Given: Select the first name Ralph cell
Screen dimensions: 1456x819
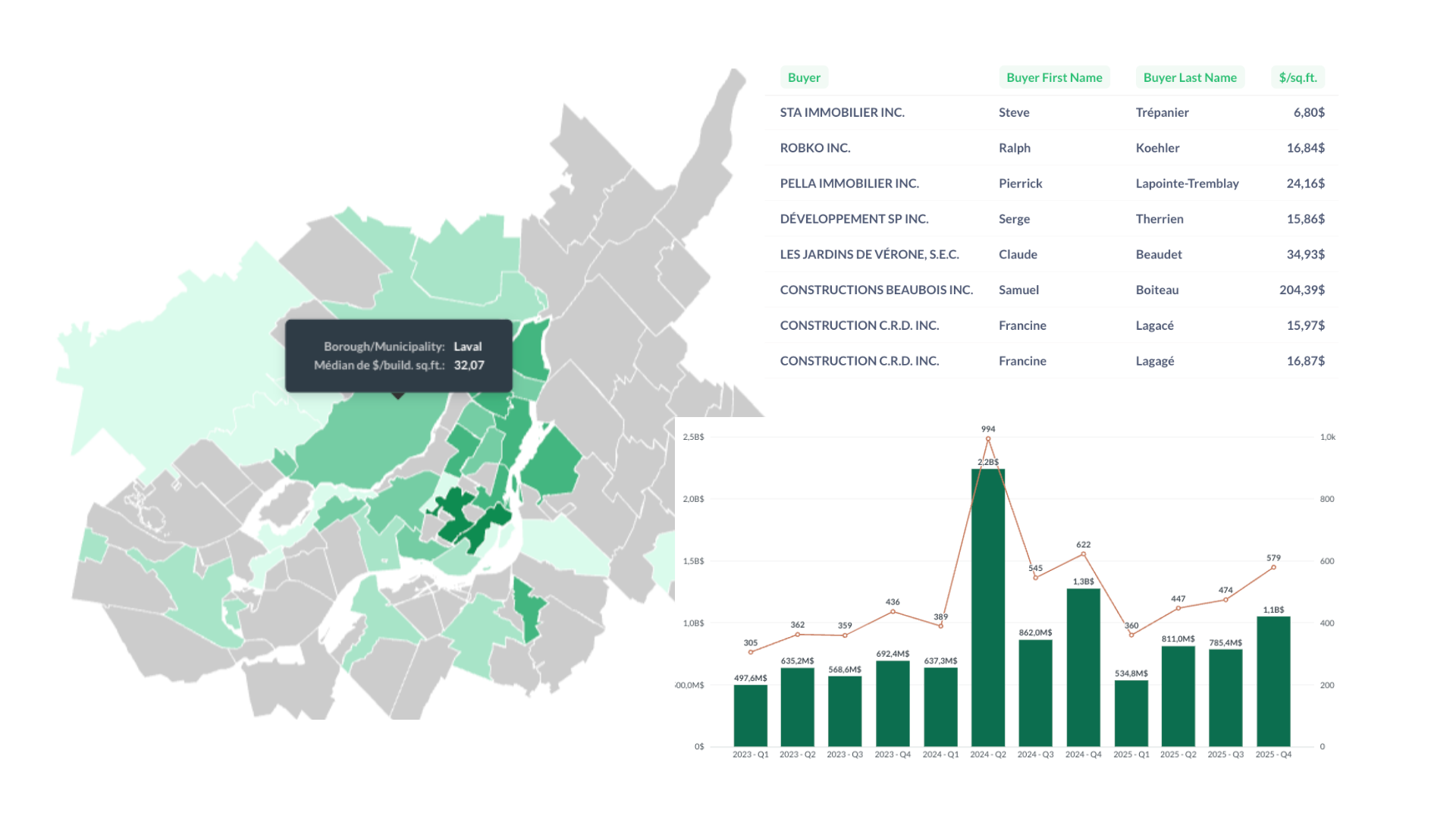Looking at the screenshot, I should click(x=1015, y=148).
